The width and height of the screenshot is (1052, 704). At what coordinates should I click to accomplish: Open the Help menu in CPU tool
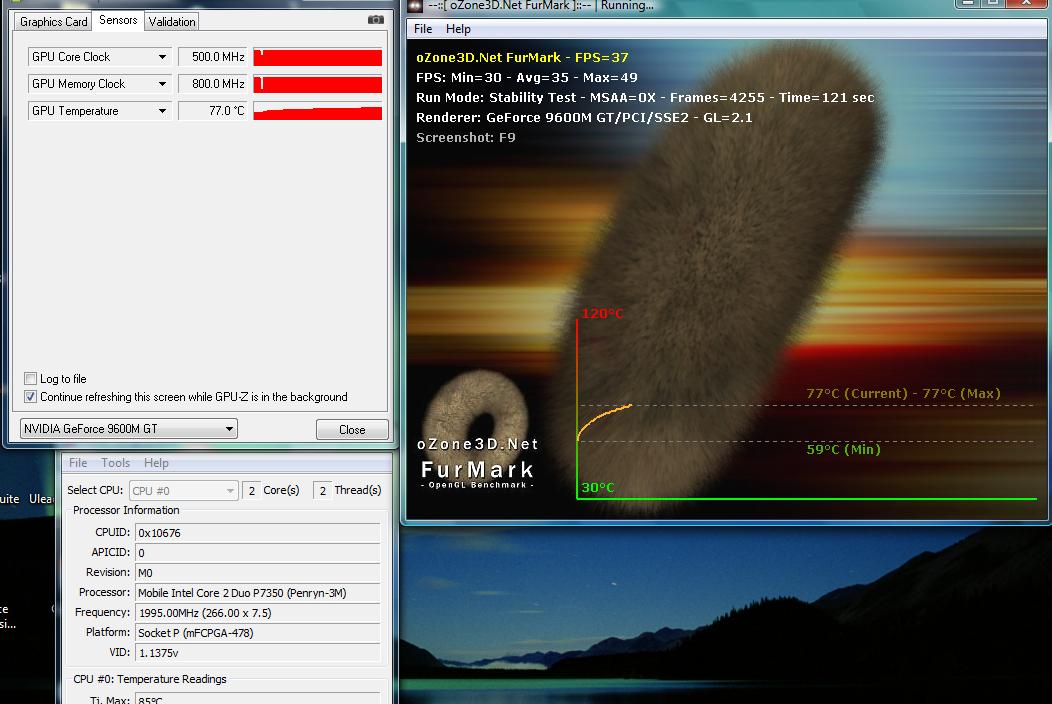[156, 463]
